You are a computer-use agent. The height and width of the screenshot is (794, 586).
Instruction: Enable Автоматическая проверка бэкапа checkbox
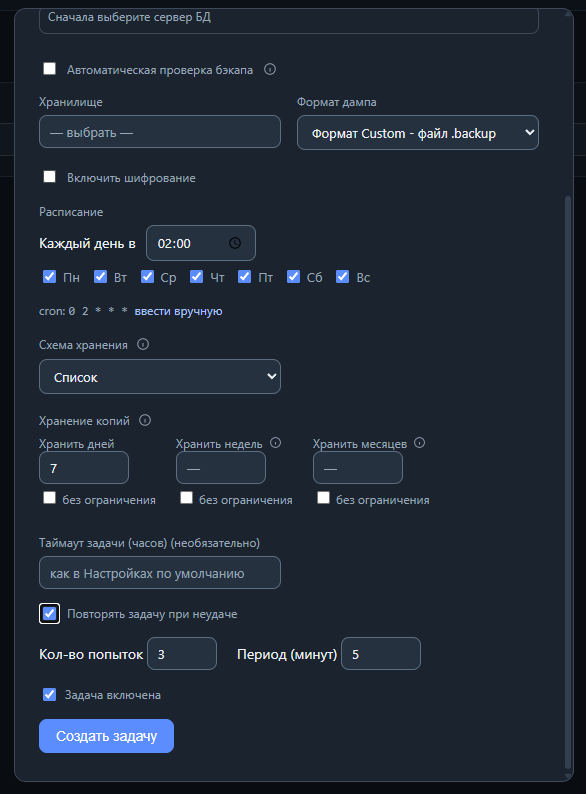(50, 68)
